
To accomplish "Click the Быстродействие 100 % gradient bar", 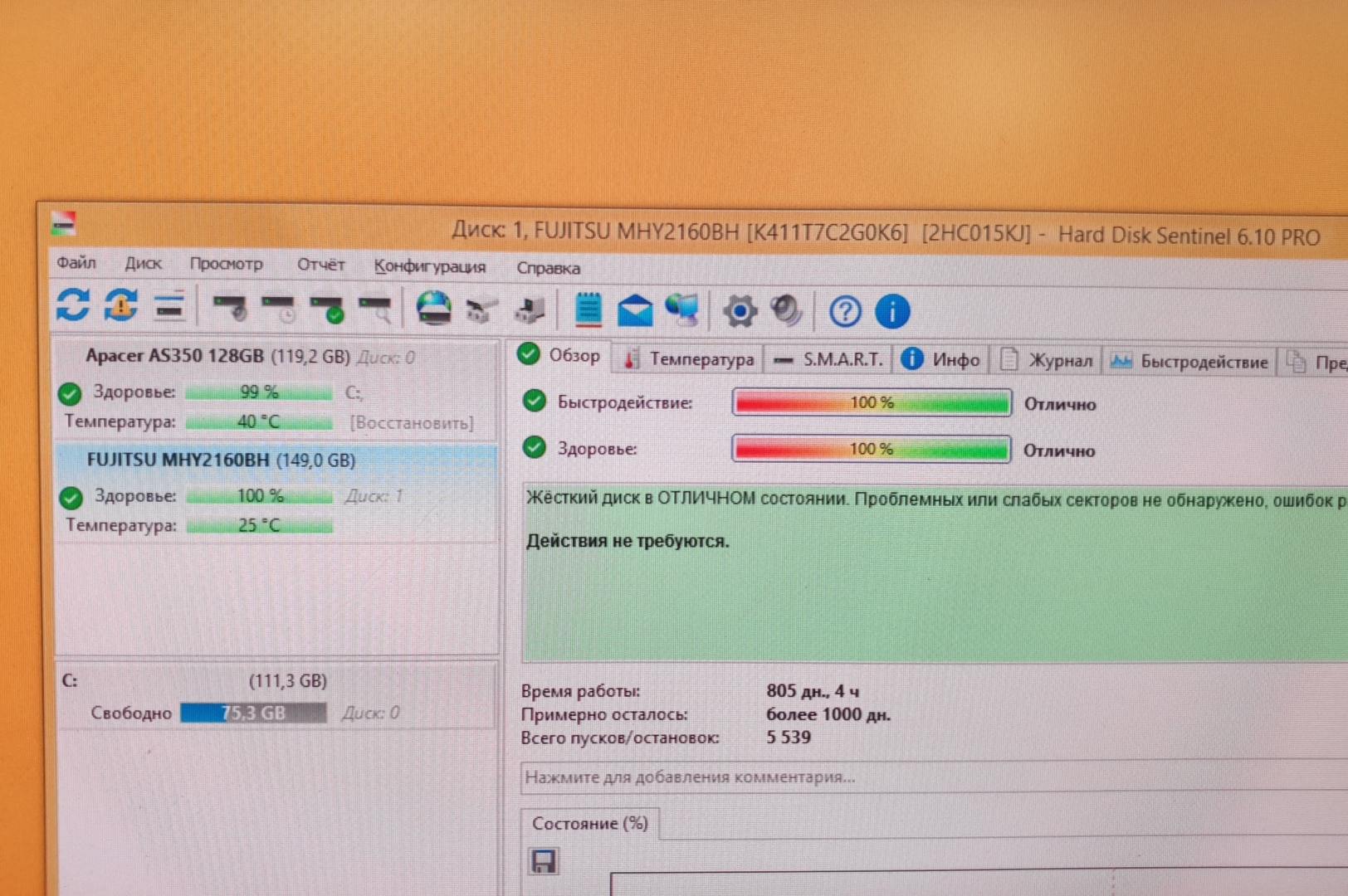I will click(872, 402).
